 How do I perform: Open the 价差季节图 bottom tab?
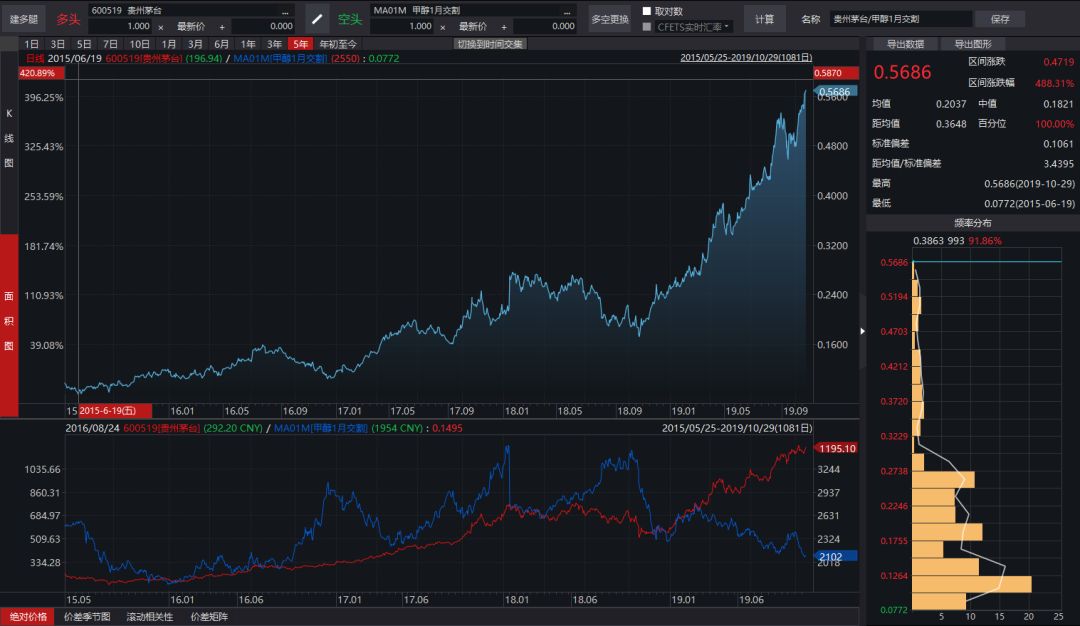tap(87, 616)
